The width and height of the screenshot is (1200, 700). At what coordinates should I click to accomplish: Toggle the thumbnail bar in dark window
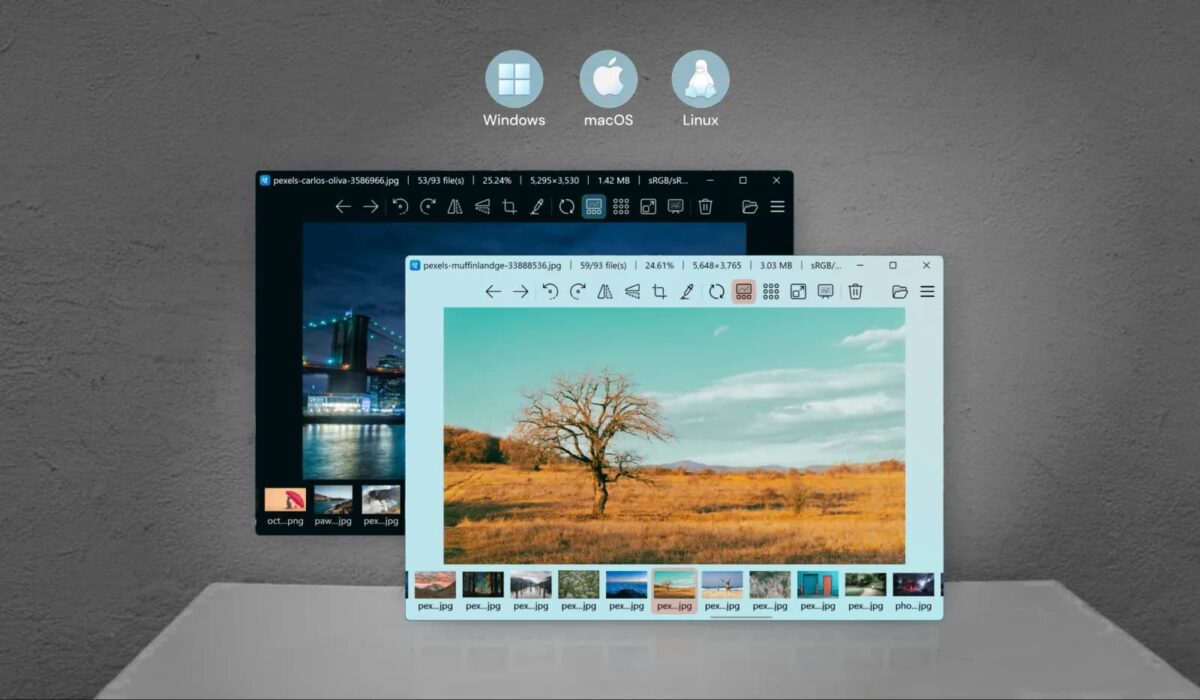tap(594, 206)
